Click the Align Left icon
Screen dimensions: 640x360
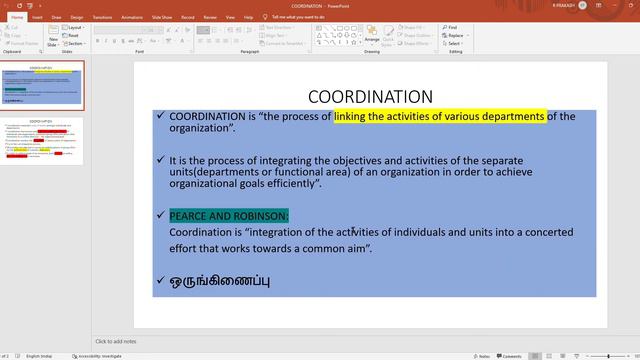[x=200, y=41]
